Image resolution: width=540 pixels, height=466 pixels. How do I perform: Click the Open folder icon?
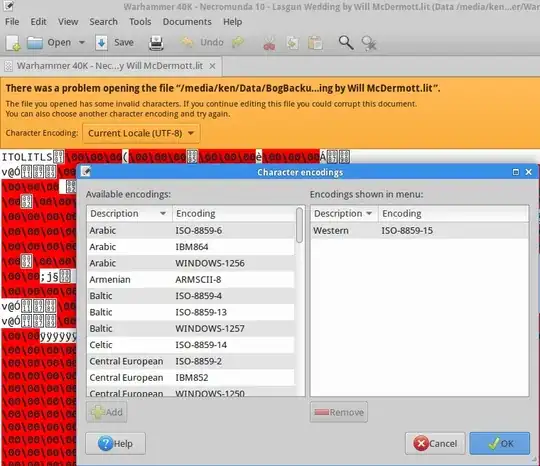pos(35,43)
